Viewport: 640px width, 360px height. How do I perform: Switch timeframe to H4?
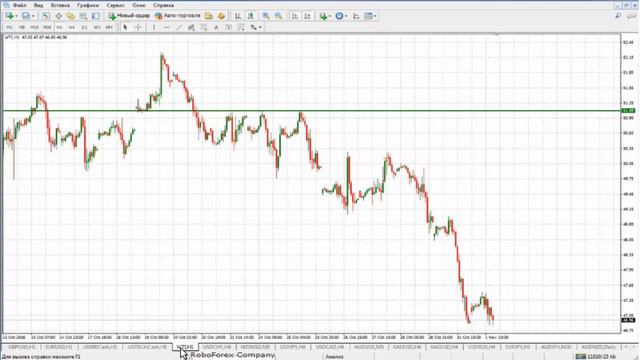[x=72, y=27]
